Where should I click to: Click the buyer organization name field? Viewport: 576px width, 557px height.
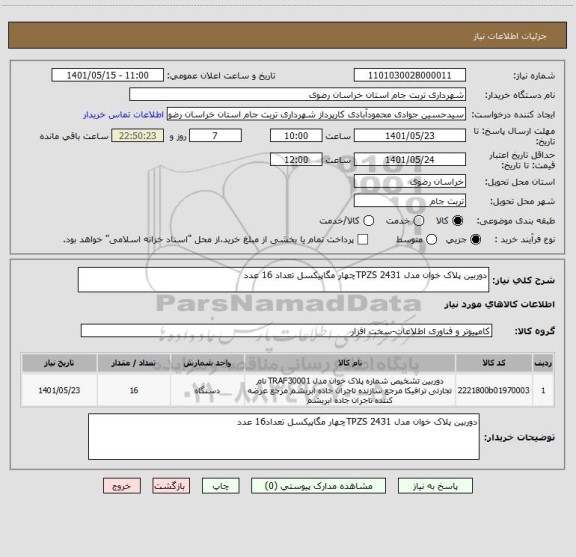coord(298,95)
